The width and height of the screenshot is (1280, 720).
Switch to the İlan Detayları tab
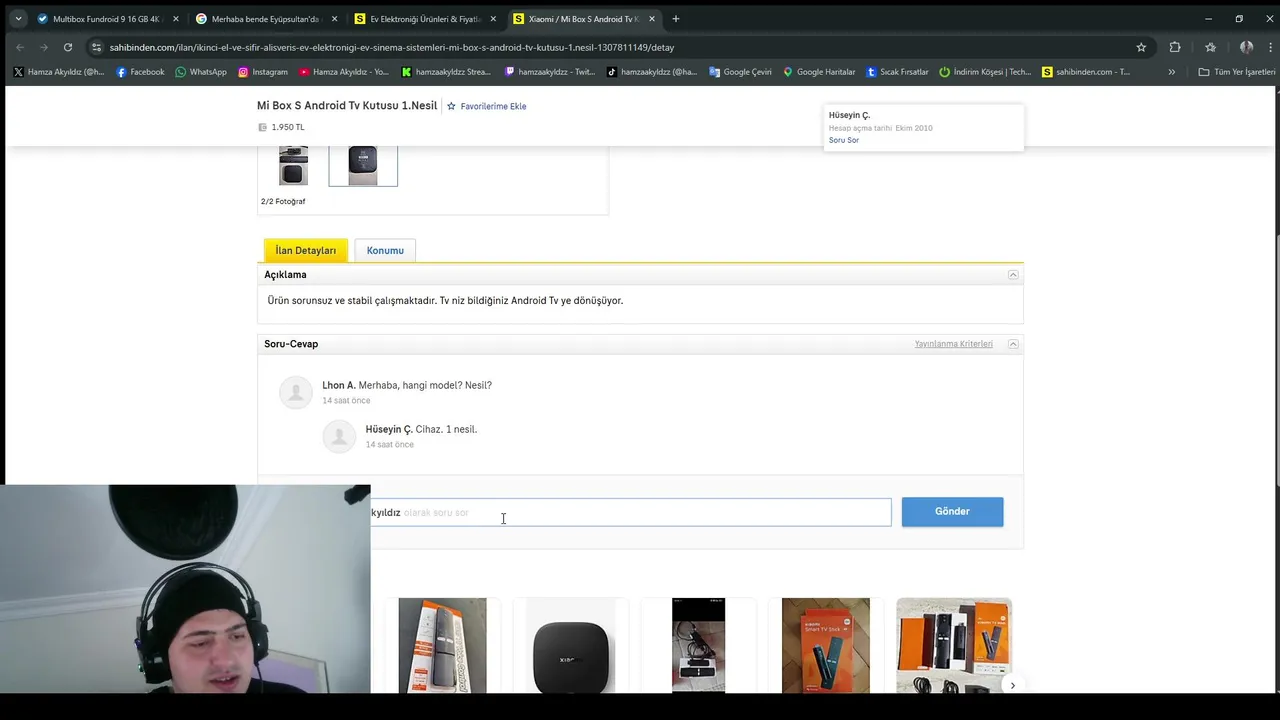(306, 250)
